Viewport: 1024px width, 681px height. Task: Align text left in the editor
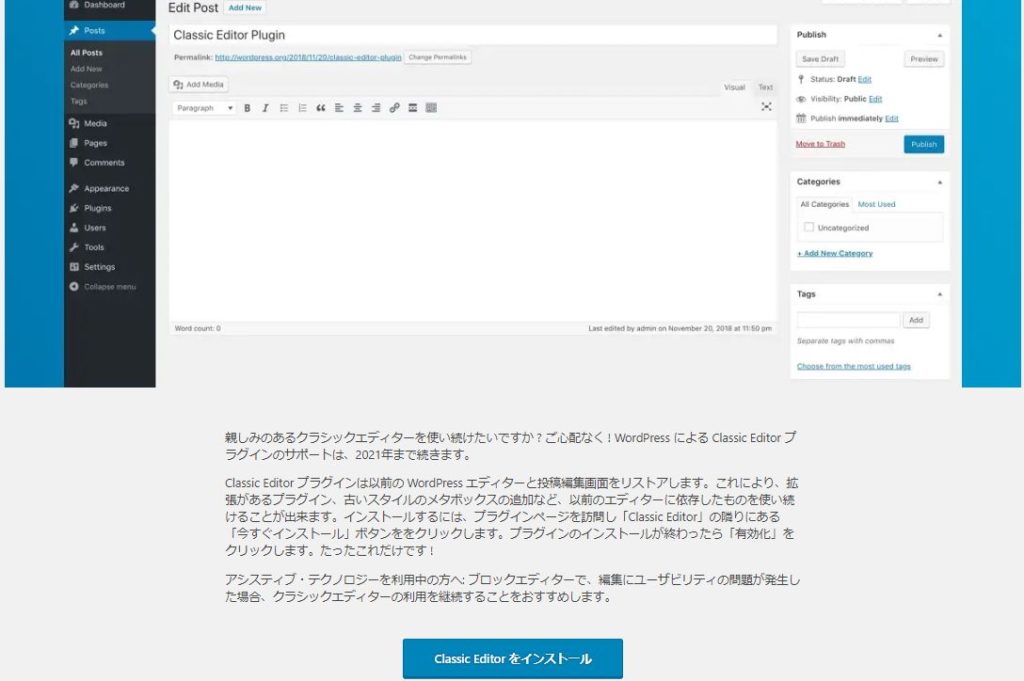tap(339, 108)
